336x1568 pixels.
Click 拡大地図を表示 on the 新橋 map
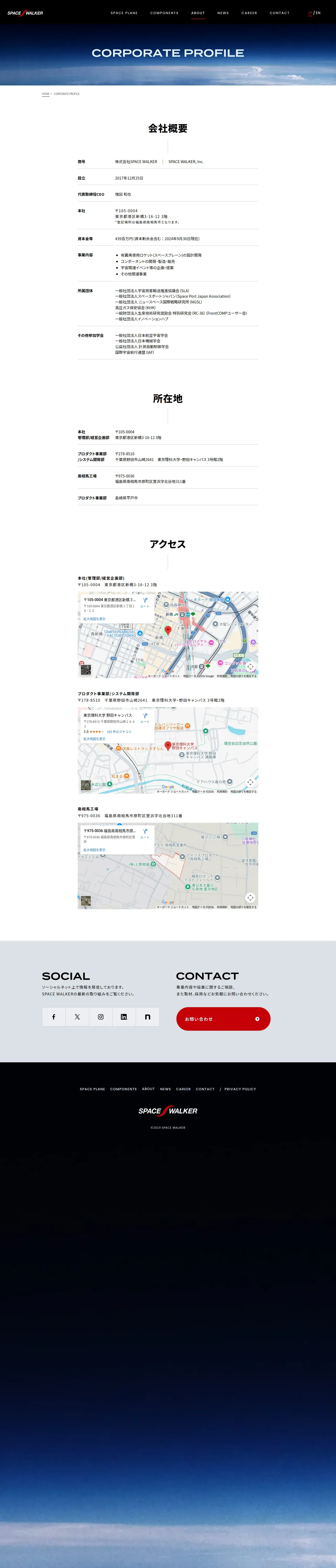[94, 619]
